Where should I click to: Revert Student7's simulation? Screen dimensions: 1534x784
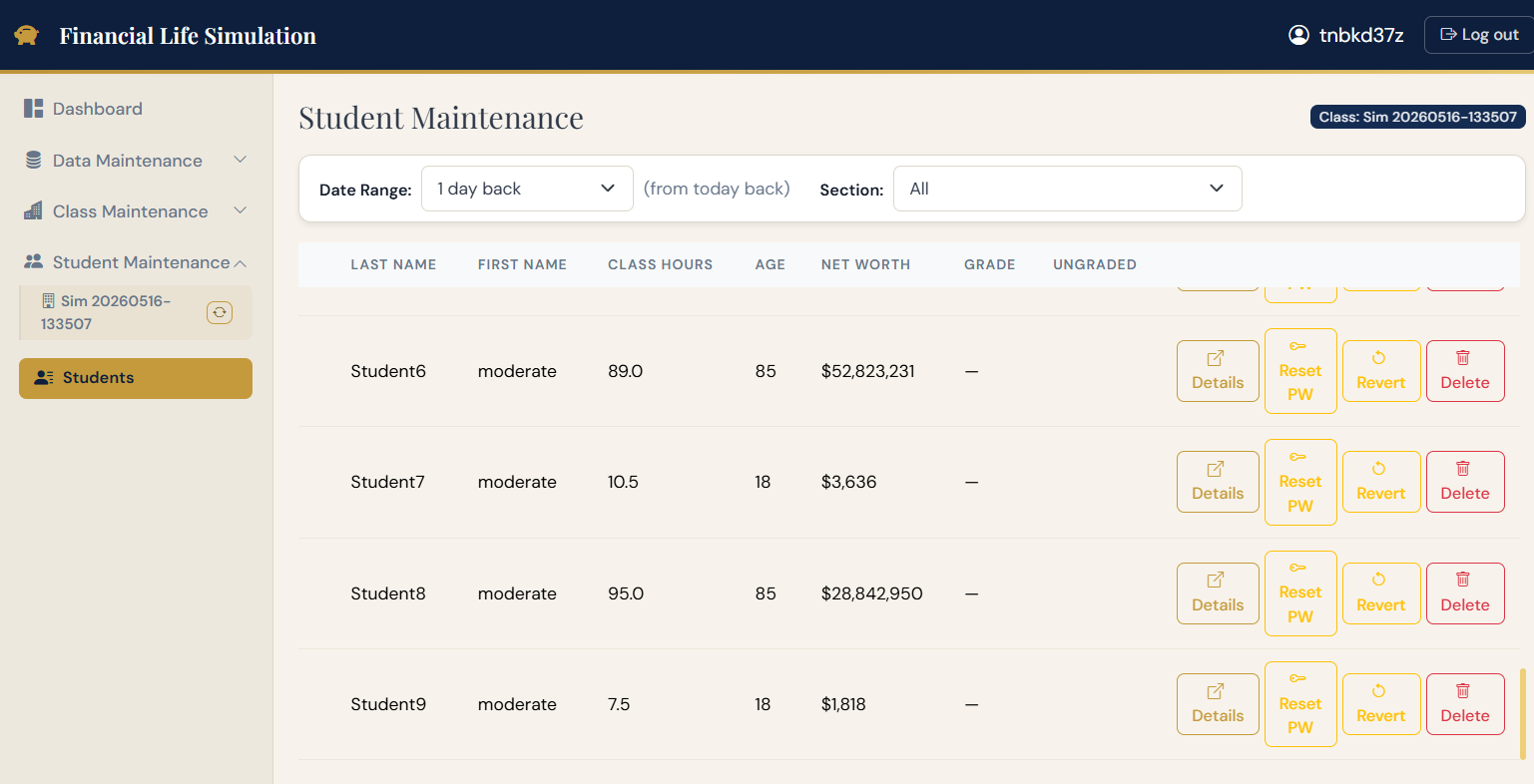[x=1381, y=482]
